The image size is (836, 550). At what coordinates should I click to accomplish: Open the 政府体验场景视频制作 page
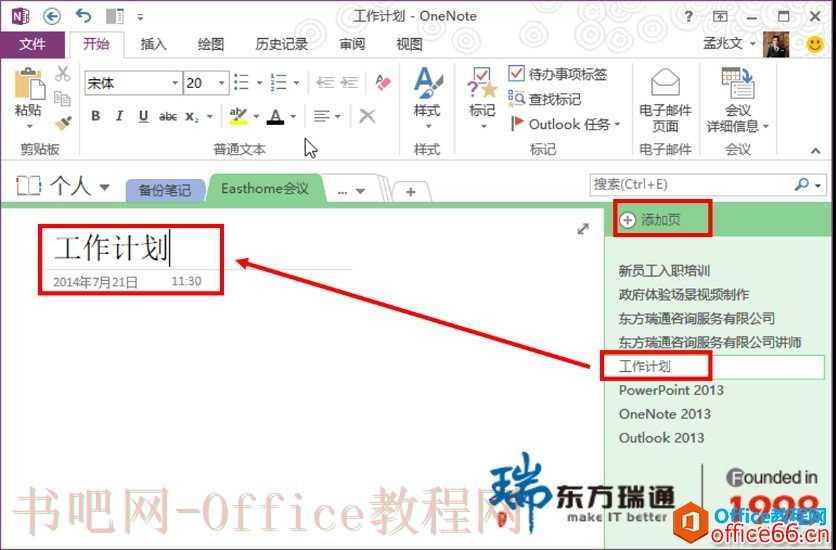[x=684, y=295]
